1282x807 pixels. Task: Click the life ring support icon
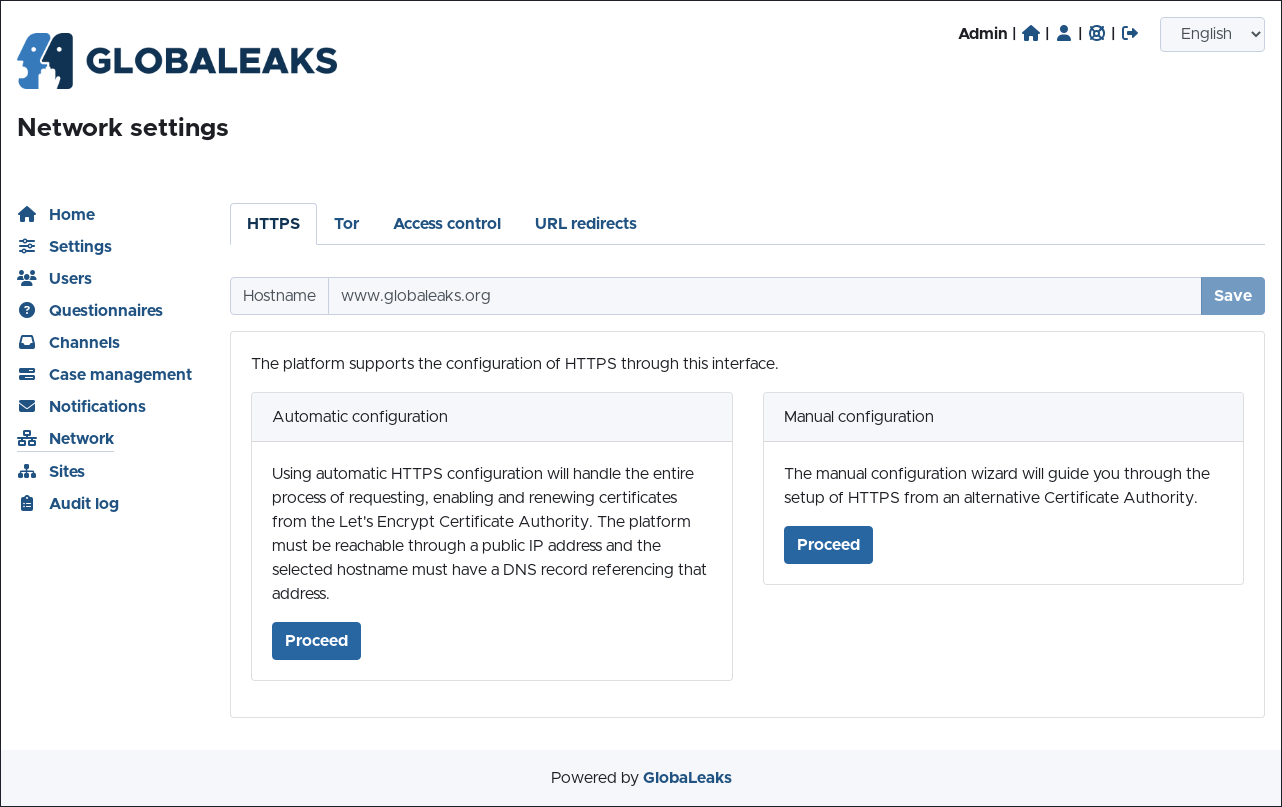1097,33
